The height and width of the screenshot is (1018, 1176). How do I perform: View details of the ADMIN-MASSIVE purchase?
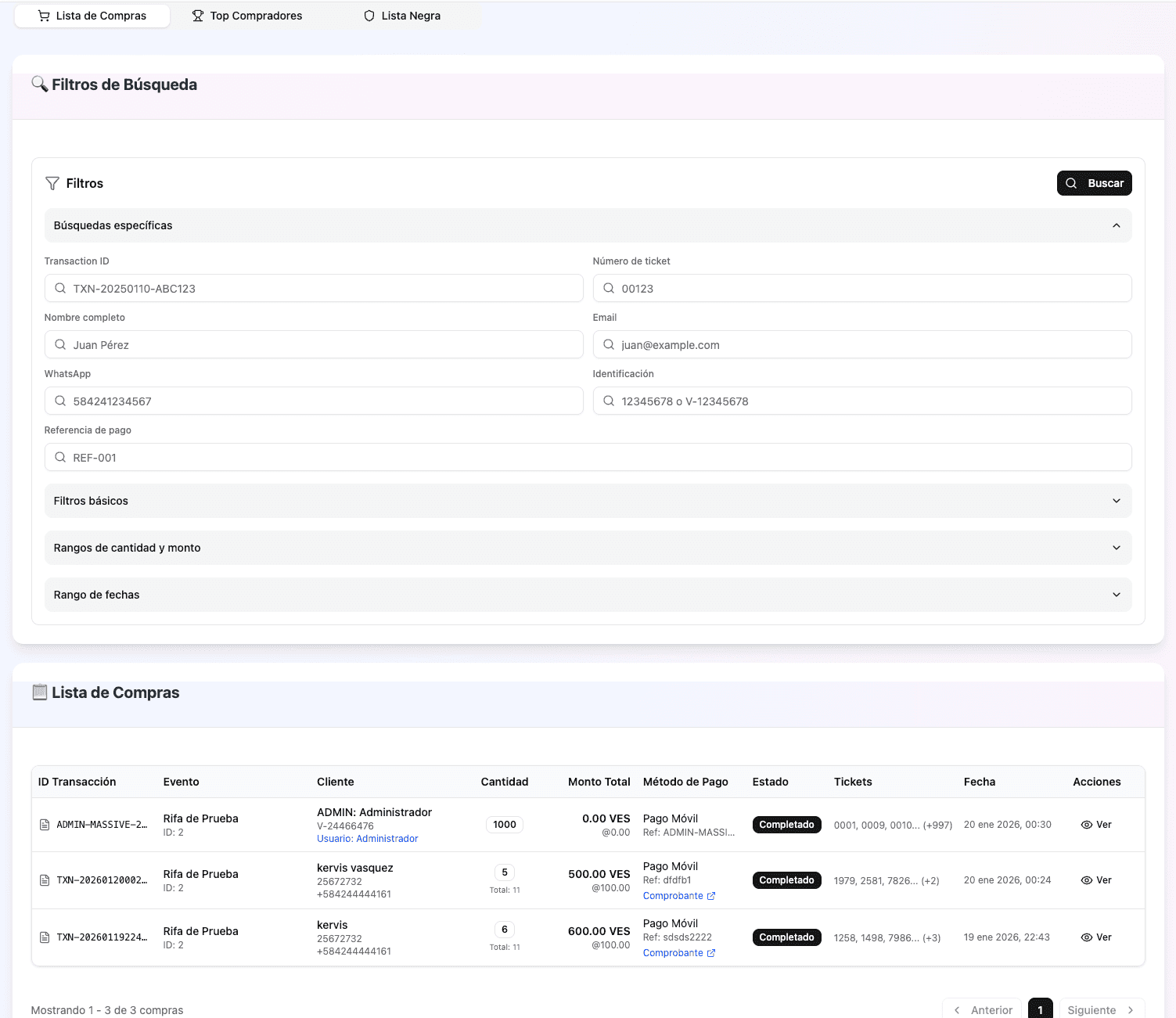(x=1096, y=825)
